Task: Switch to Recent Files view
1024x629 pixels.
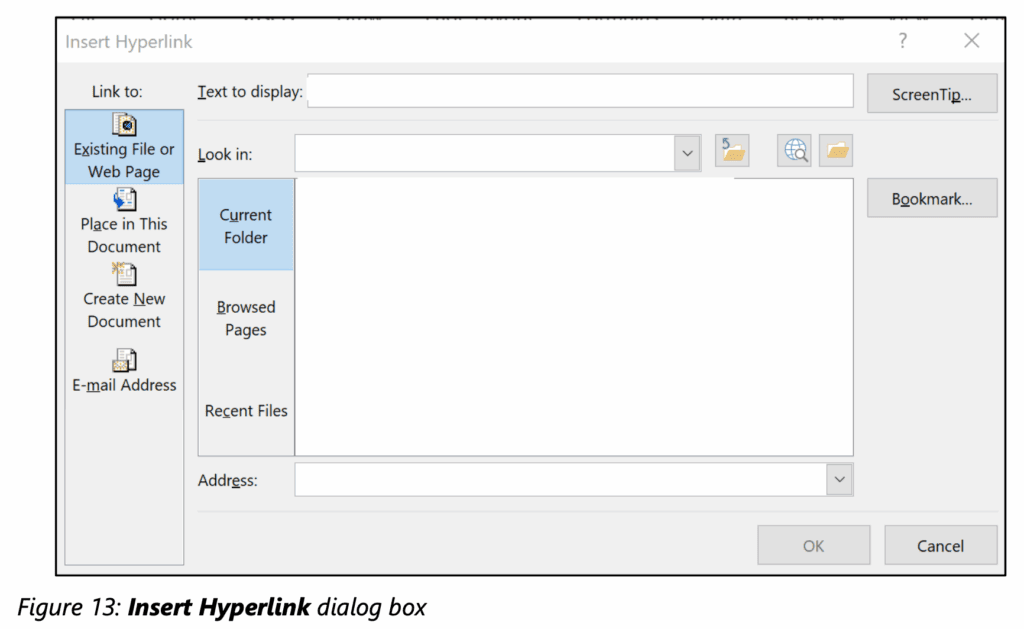Action: (x=245, y=410)
